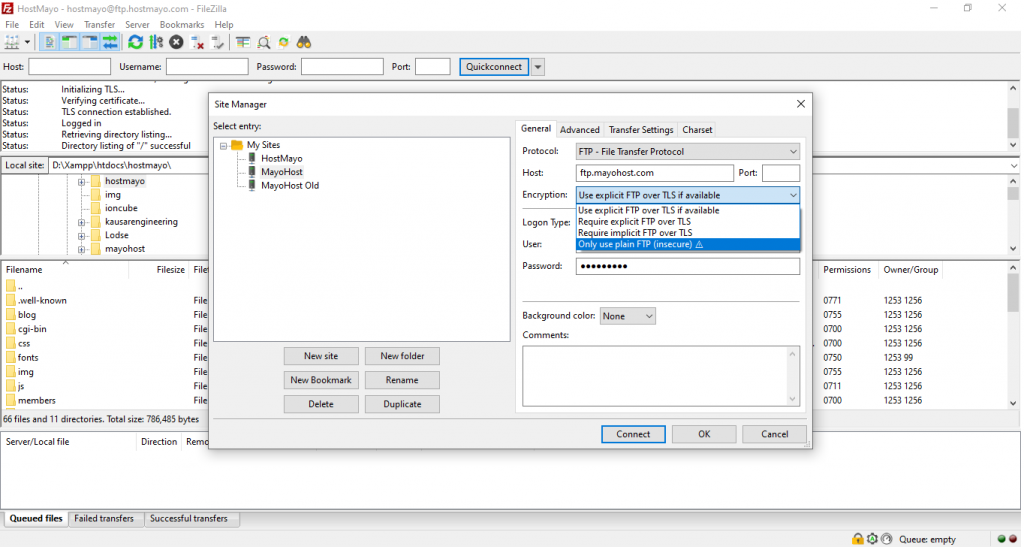Open the Protocol dropdown
The height and width of the screenshot is (547, 1024).
pyautogui.click(x=688, y=151)
